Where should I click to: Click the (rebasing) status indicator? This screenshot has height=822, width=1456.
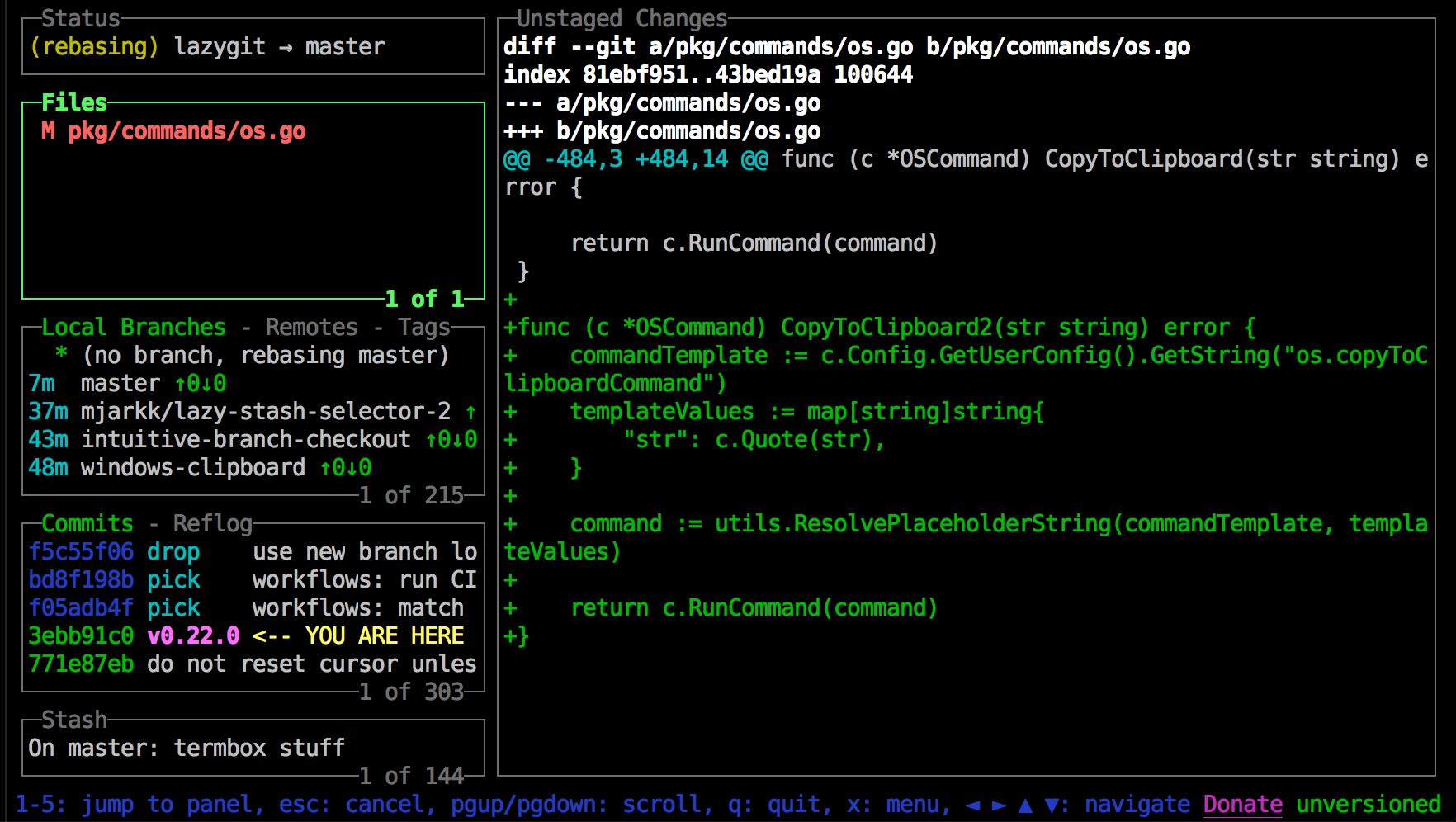[93, 46]
